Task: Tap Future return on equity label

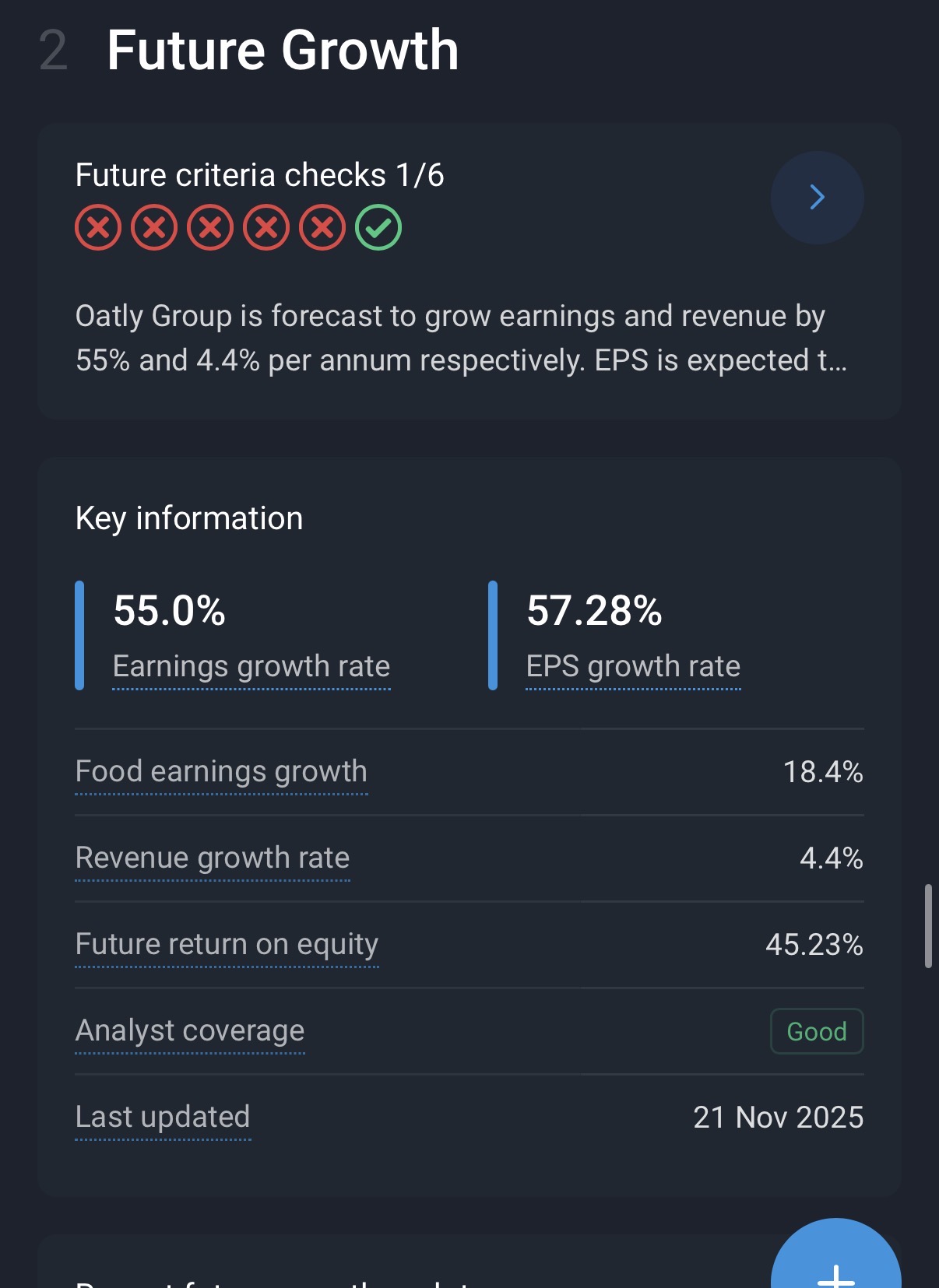Action: pyautogui.click(x=227, y=945)
